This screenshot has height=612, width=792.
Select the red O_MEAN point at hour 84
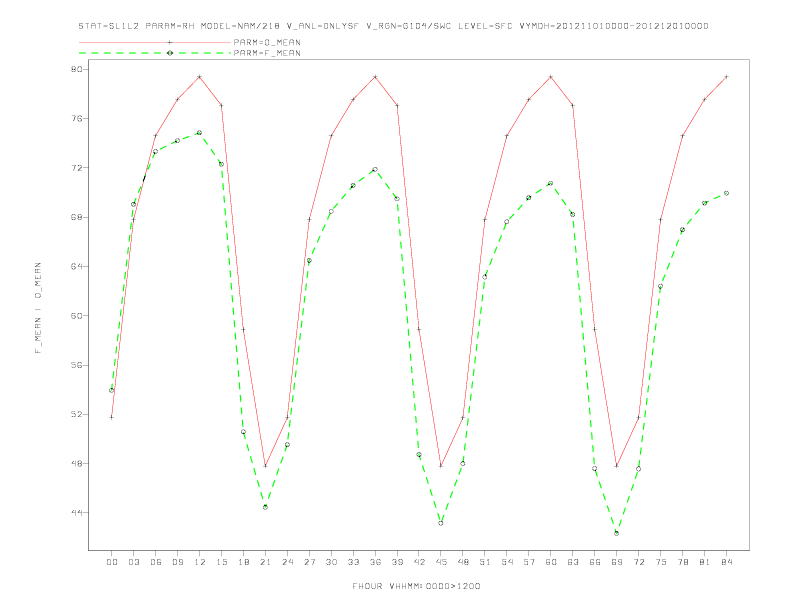[726, 77]
